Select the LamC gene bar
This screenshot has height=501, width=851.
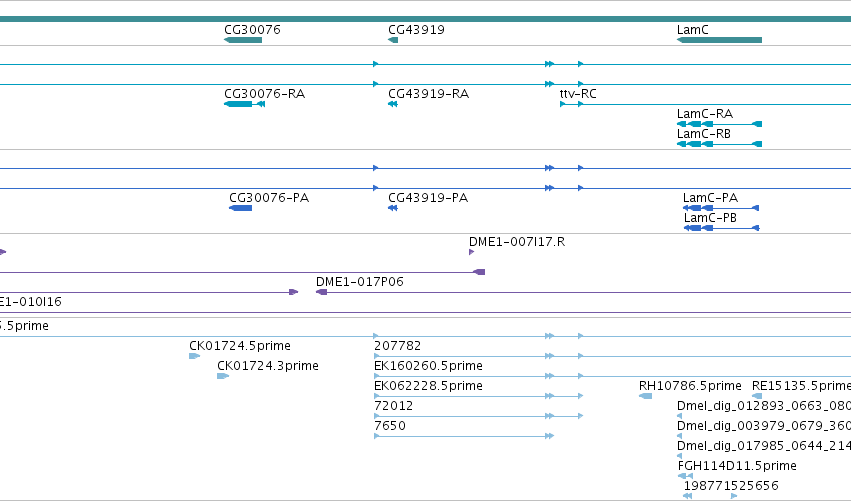[719, 40]
